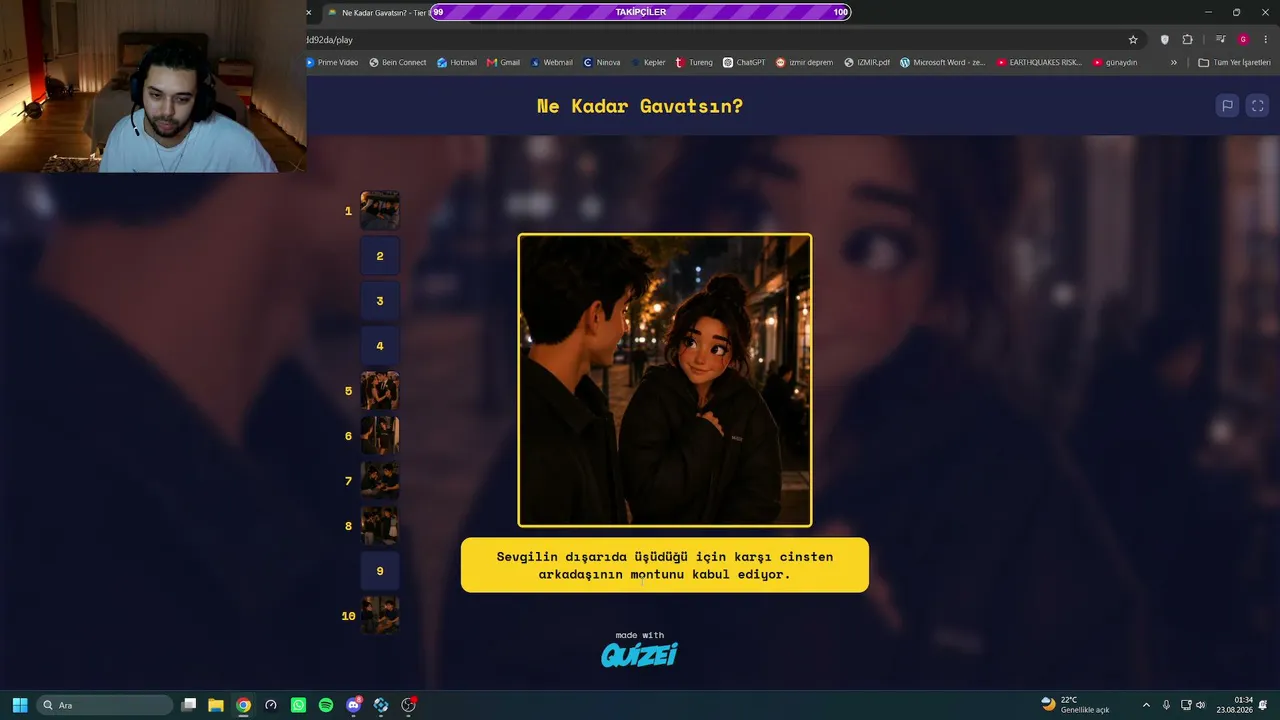Click the purple TAKİPÇİLER progress bar
1280x720 pixels.
(640, 12)
